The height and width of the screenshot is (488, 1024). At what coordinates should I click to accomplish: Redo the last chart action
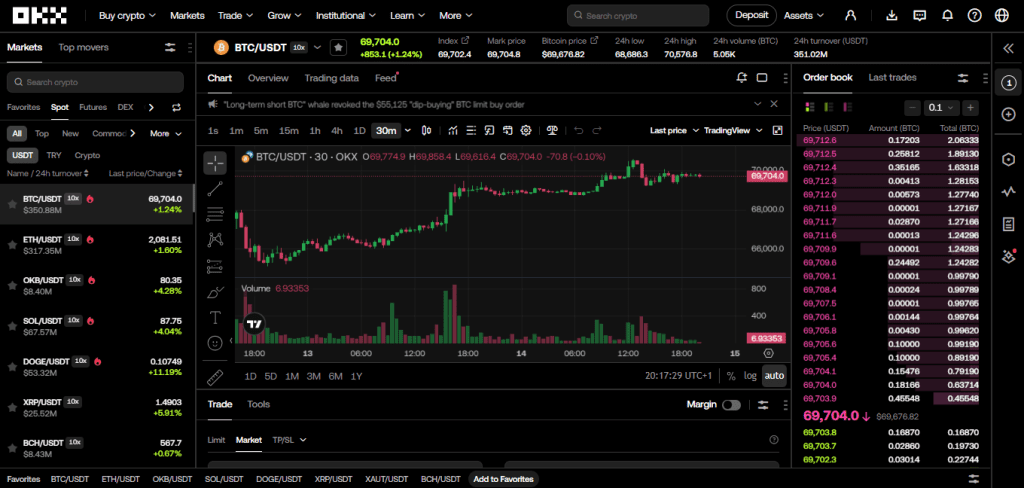(x=596, y=131)
